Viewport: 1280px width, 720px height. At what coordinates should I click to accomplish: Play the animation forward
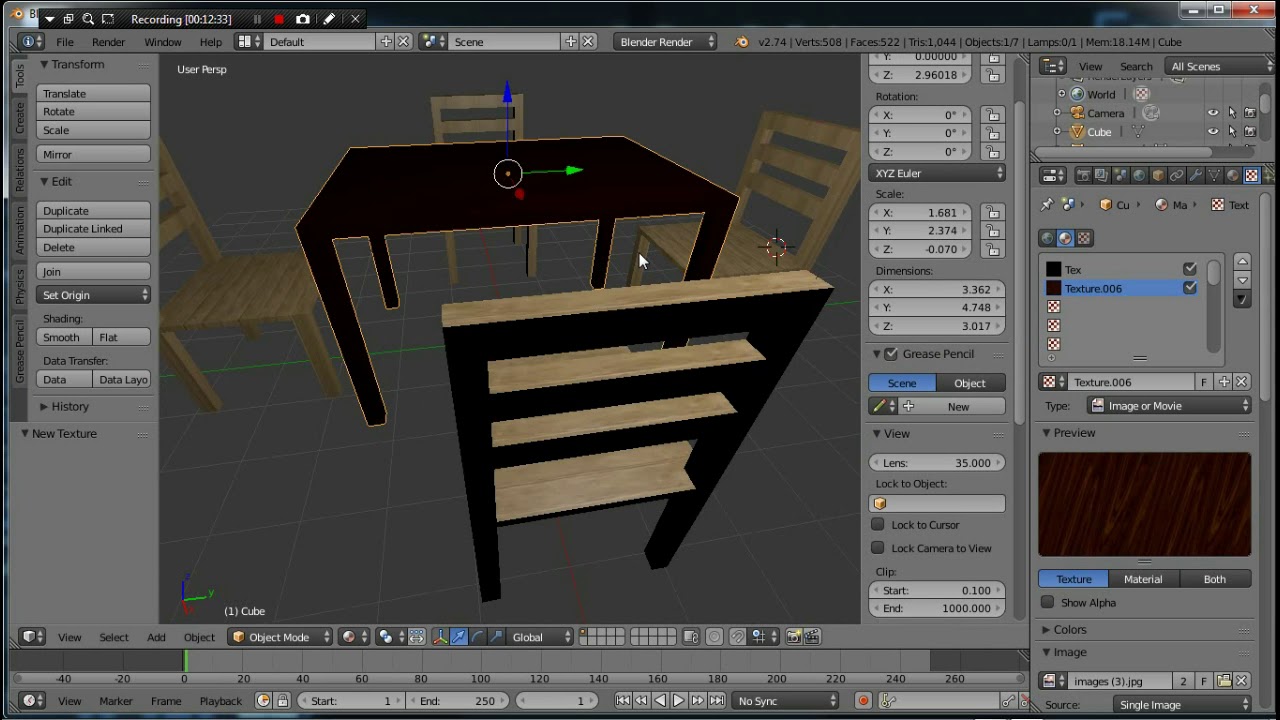tap(679, 701)
